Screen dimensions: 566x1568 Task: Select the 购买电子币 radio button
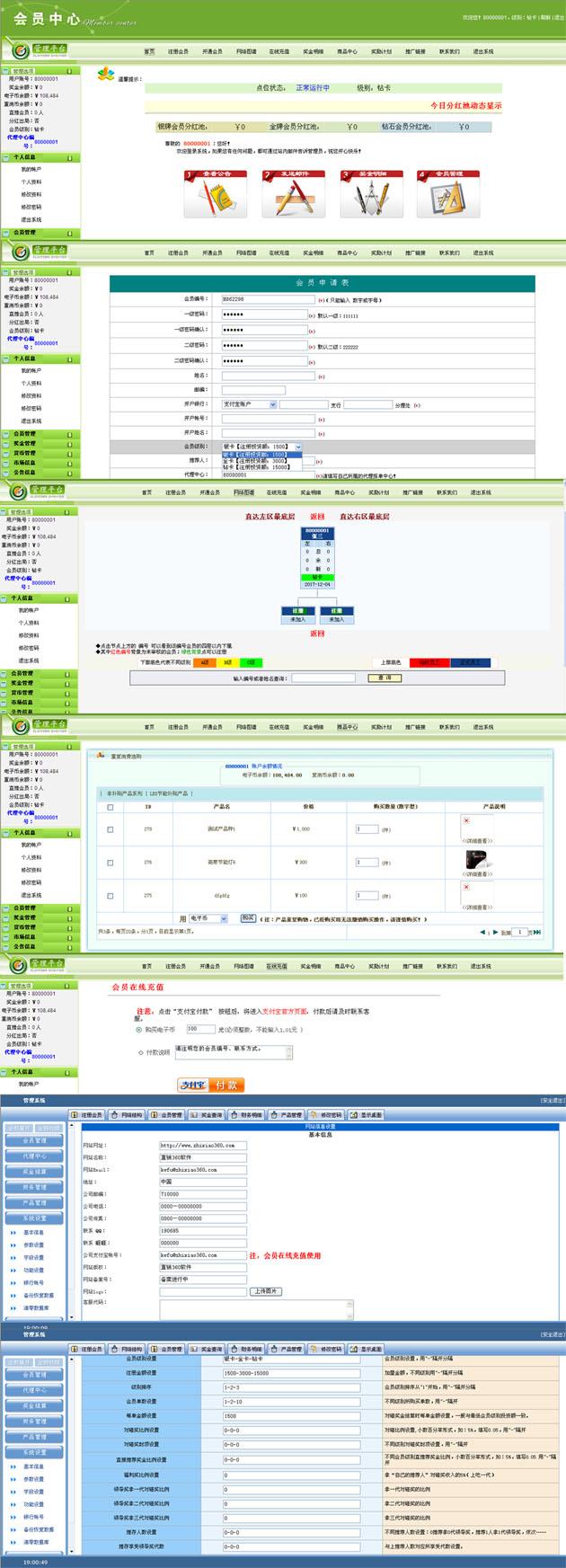tap(138, 1030)
